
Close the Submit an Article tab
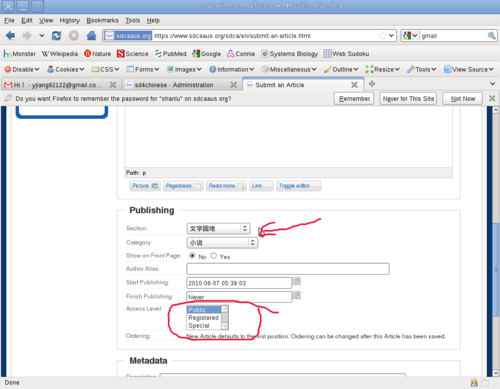[354, 85]
